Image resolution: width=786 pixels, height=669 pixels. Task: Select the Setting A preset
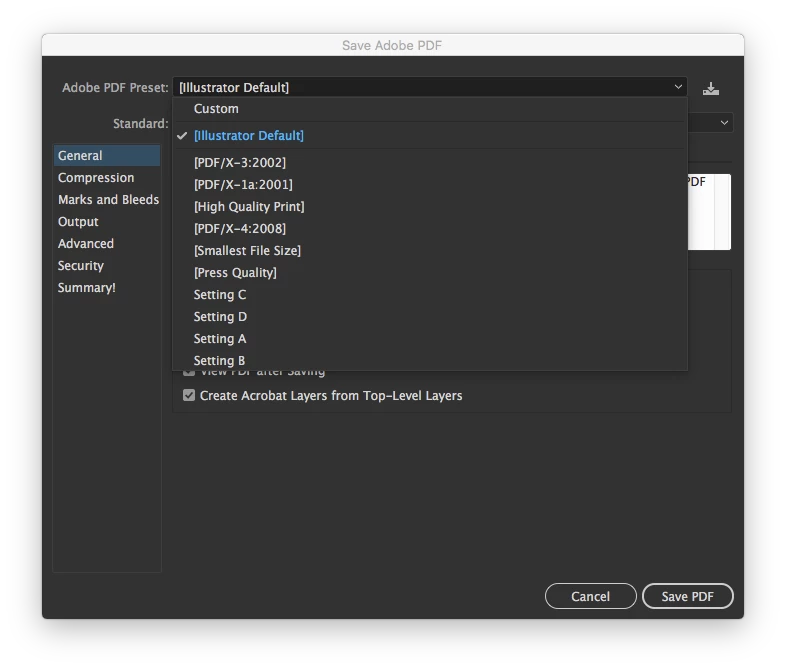pyautogui.click(x=430, y=339)
